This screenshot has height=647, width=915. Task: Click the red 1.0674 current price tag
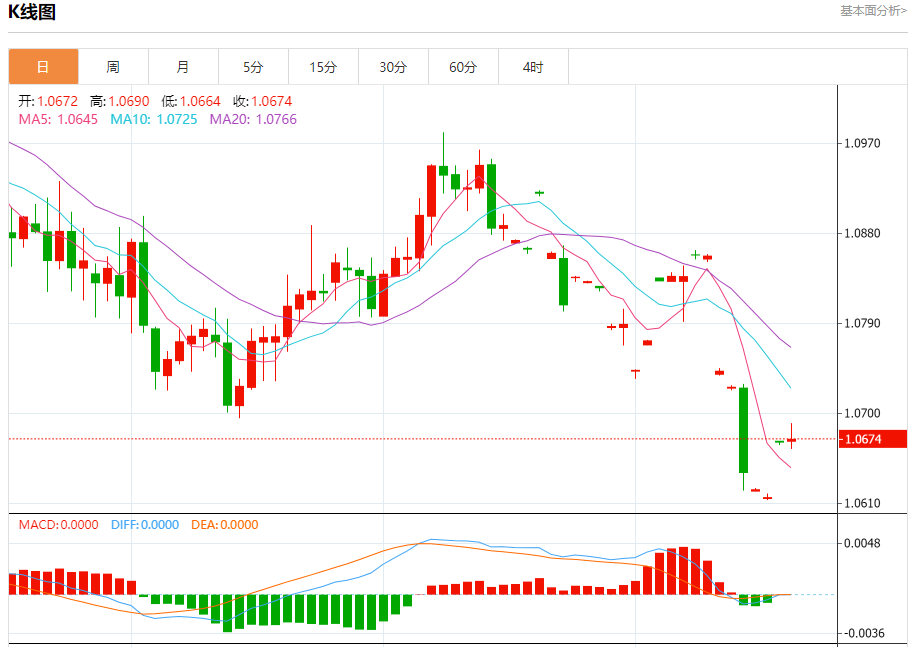(872, 439)
